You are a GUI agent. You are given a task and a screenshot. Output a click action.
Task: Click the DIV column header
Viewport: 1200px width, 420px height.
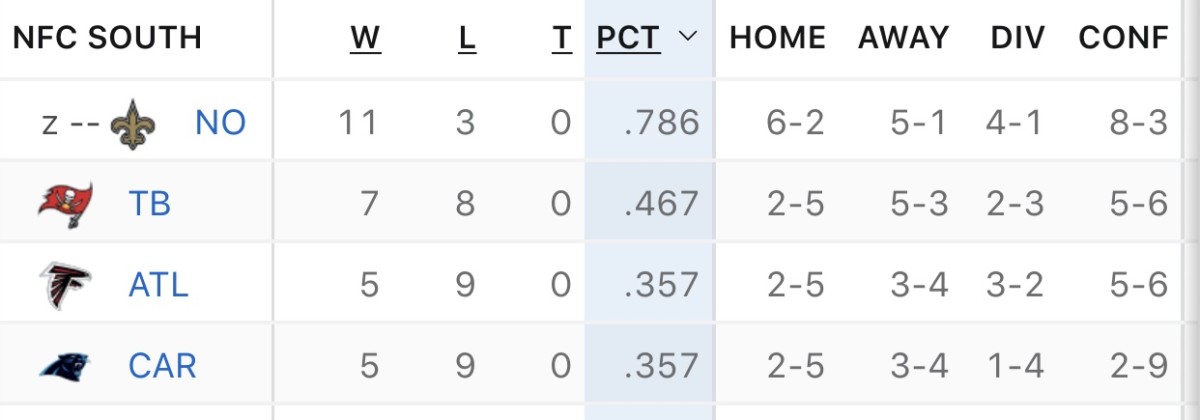(x=1017, y=38)
